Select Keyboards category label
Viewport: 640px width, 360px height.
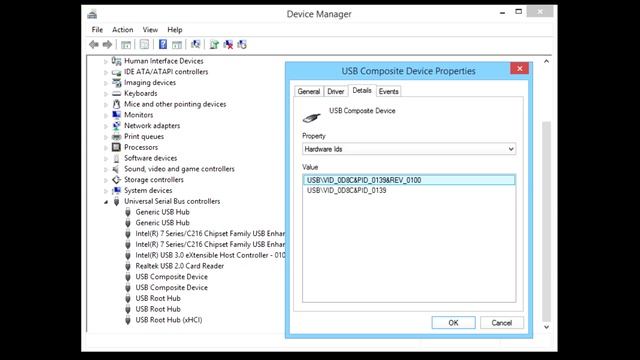(140, 93)
